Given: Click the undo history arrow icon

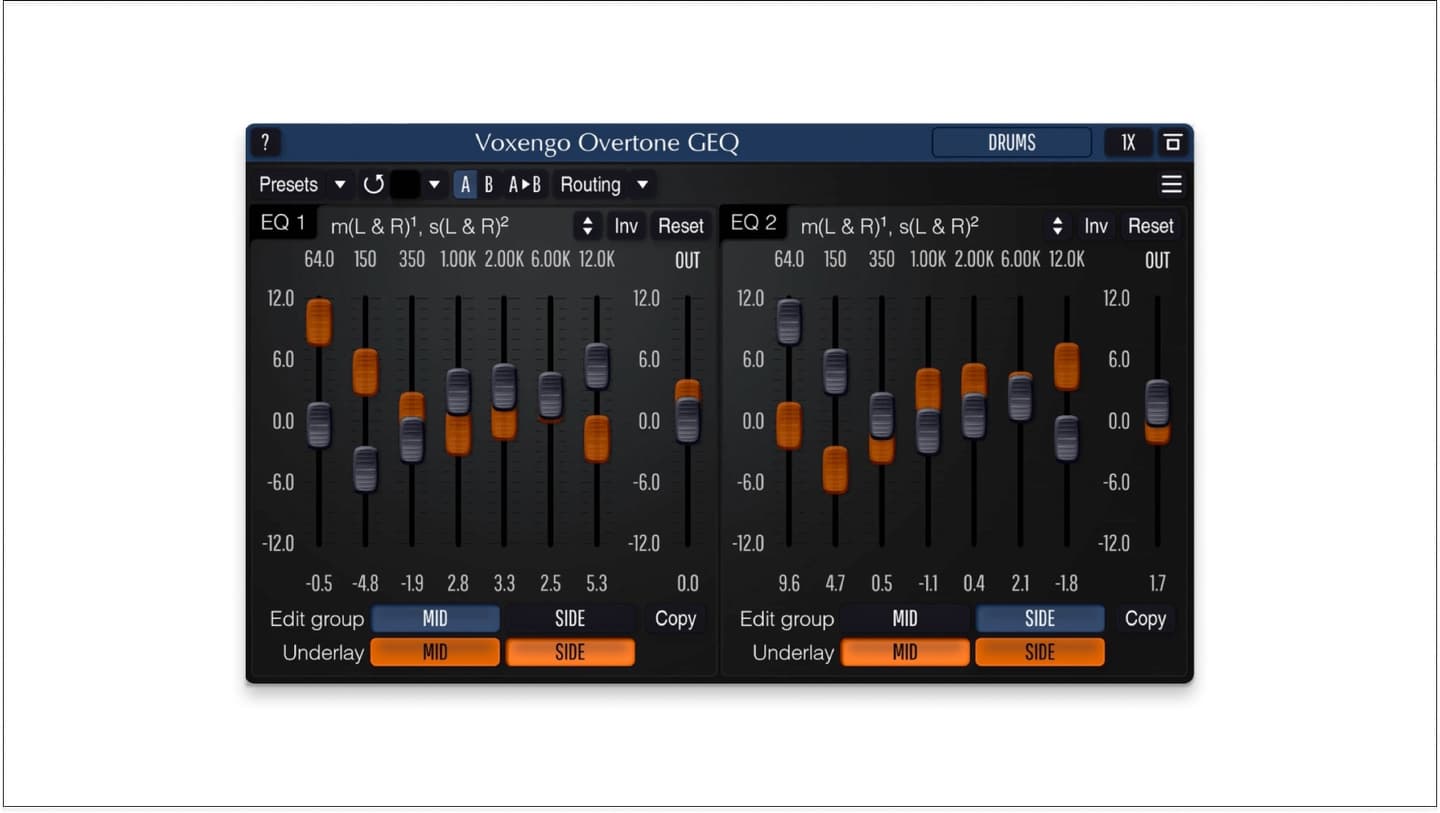Looking at the screenshot, I should coord(374,184).
